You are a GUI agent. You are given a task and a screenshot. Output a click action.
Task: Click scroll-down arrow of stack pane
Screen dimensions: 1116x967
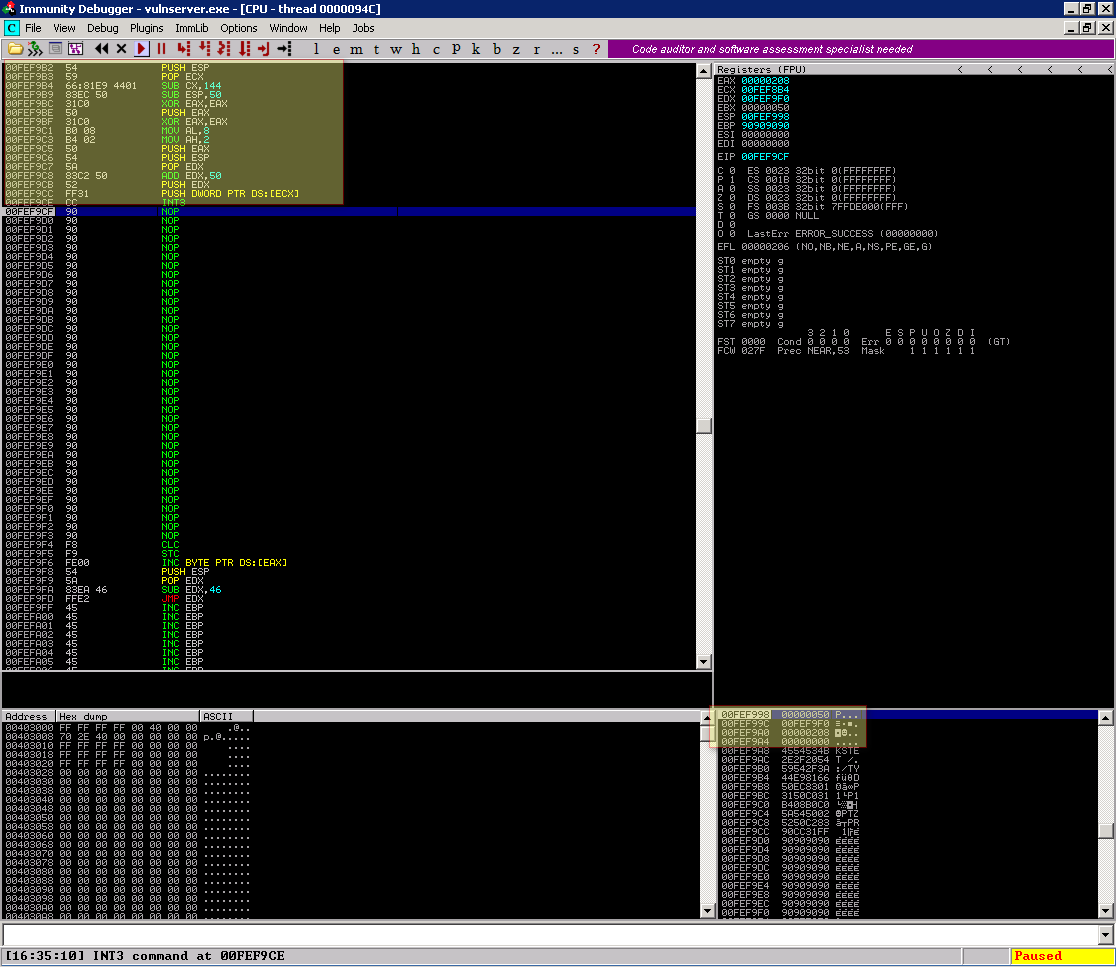tap(1105, 911)
